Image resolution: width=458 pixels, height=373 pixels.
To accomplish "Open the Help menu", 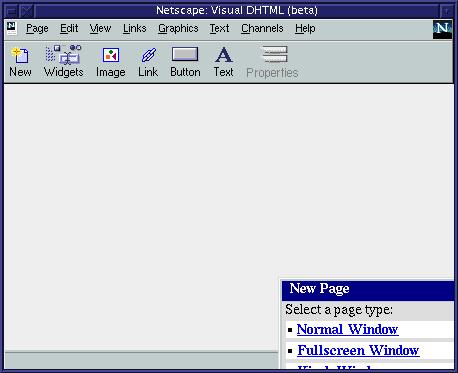I will click(x=305, y=29).
